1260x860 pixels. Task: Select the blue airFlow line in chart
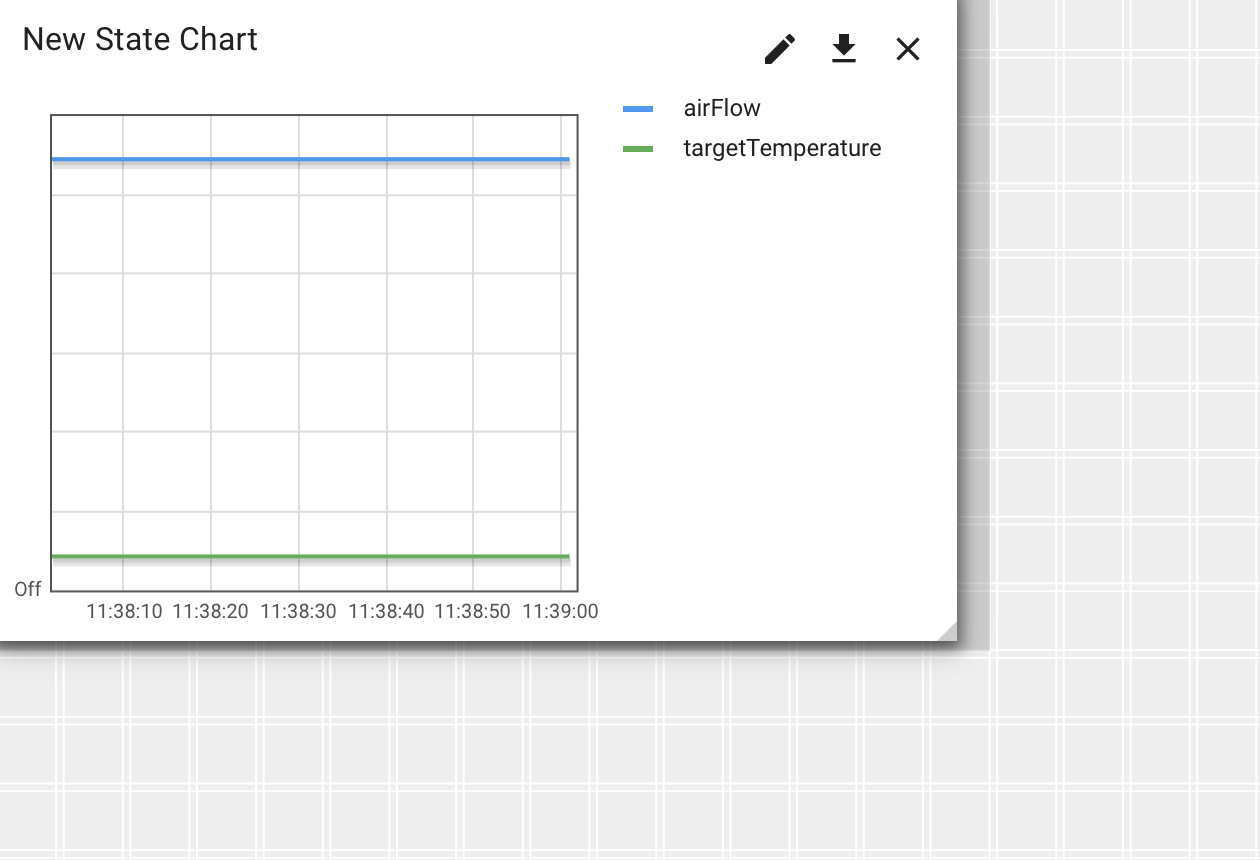[x=310, y=159]
